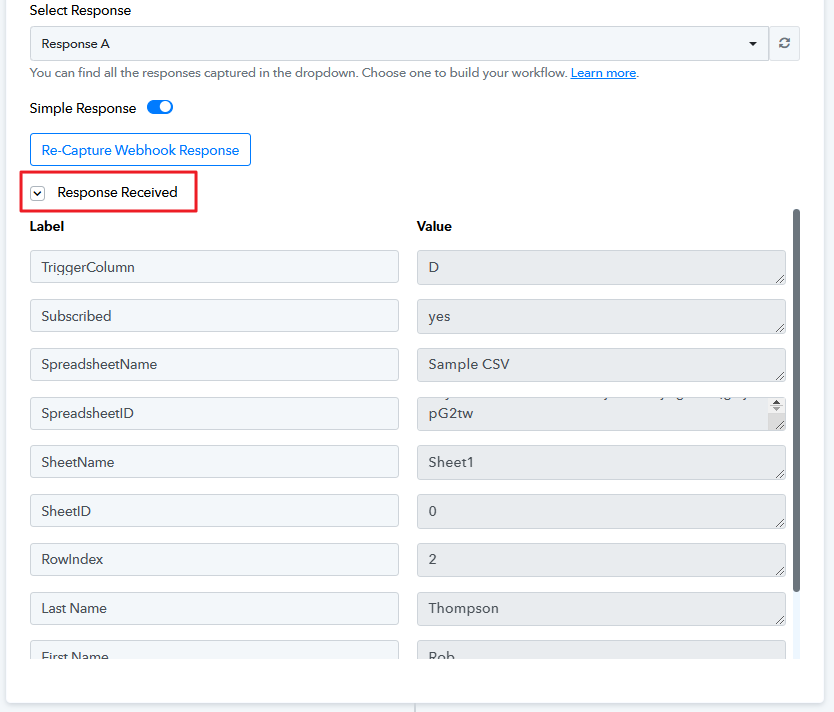This screenshot has width=834, height=712.
Task: Click the Sample CSV value field
Action: [600, 365]
